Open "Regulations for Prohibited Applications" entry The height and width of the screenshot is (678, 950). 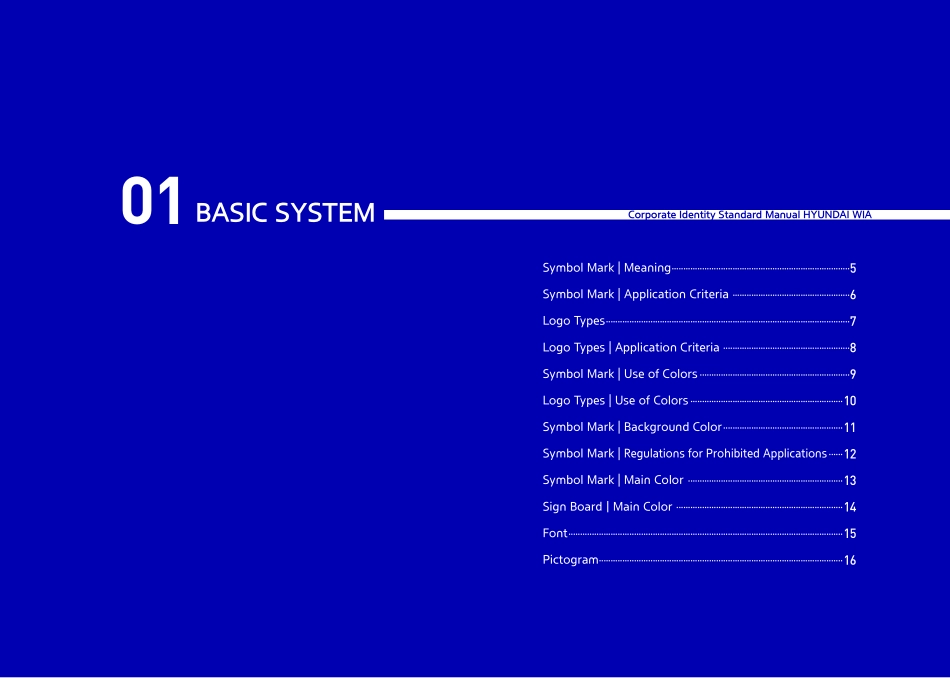(688, 453)
